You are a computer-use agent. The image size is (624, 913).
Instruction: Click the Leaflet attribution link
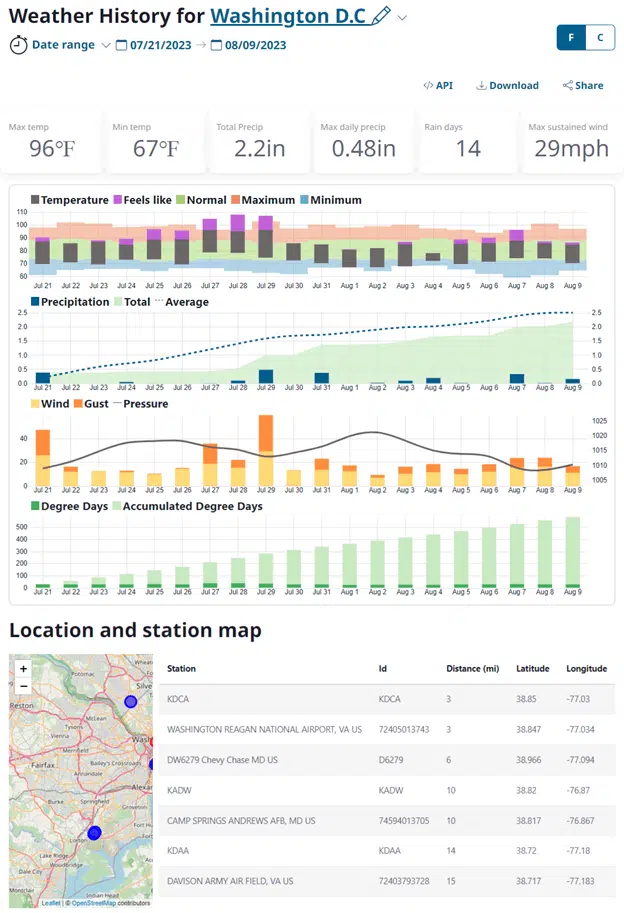pos(50,903)
